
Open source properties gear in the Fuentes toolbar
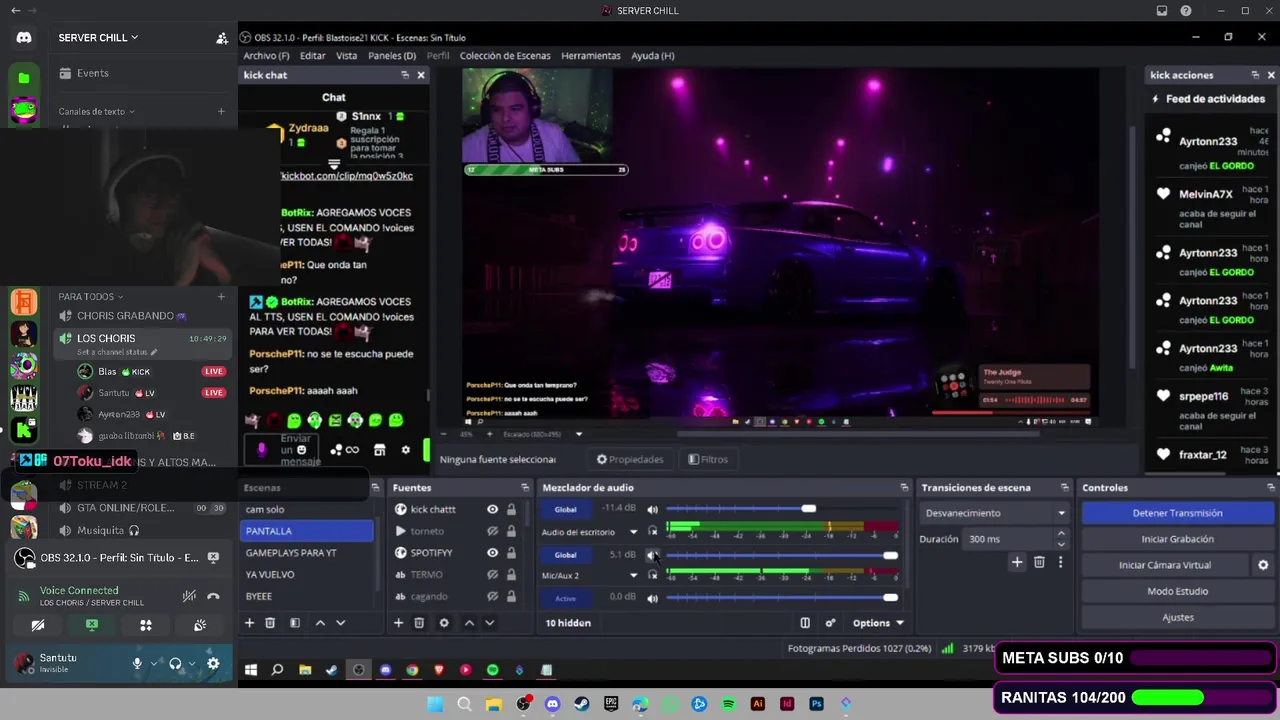pyautogui.click(x=444, y=623)
